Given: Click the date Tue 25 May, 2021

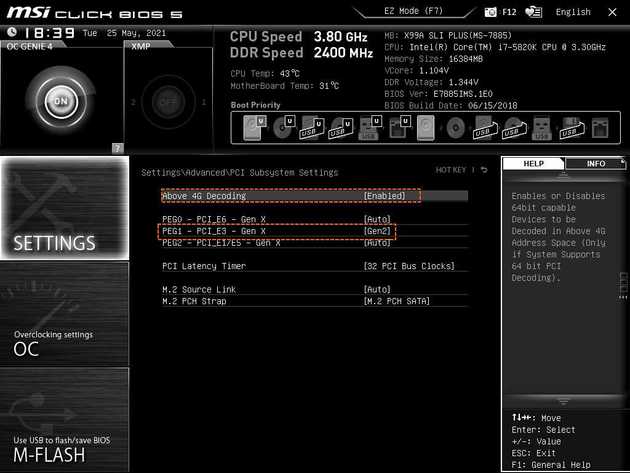Looking at the screenshot, I should [x=124, y=33].
